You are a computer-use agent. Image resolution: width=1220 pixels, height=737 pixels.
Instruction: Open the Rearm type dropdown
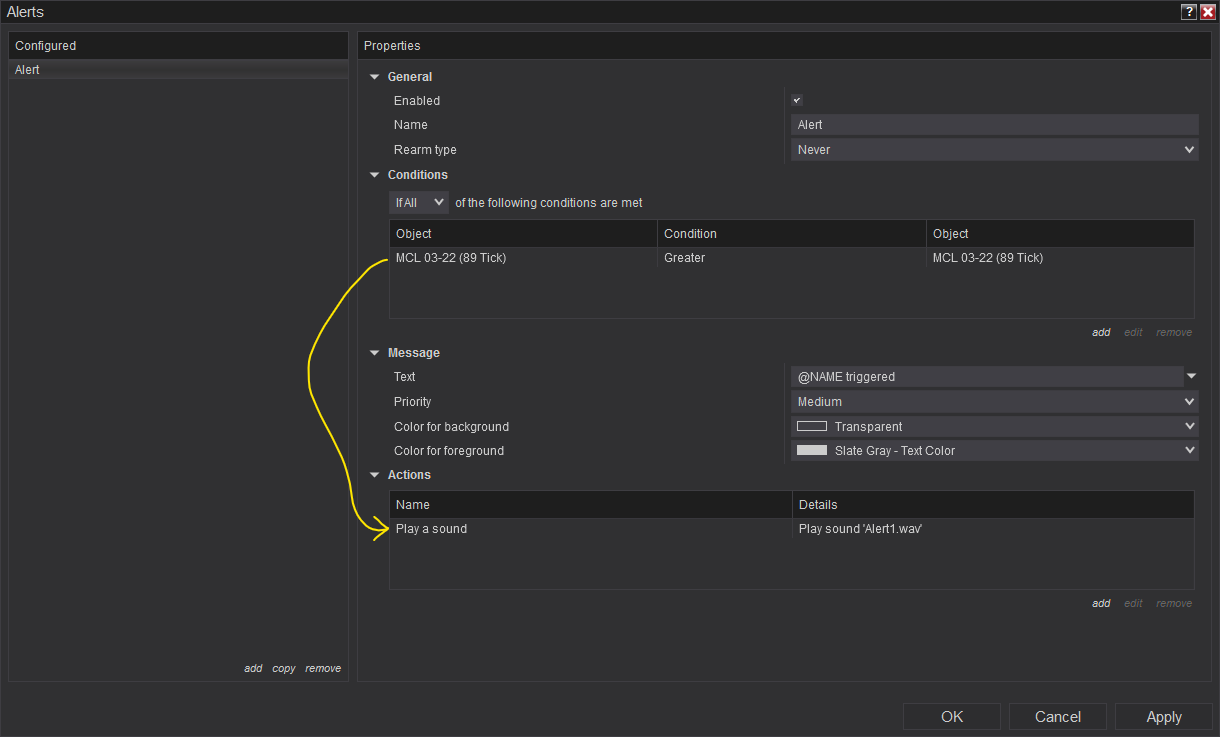994,150
